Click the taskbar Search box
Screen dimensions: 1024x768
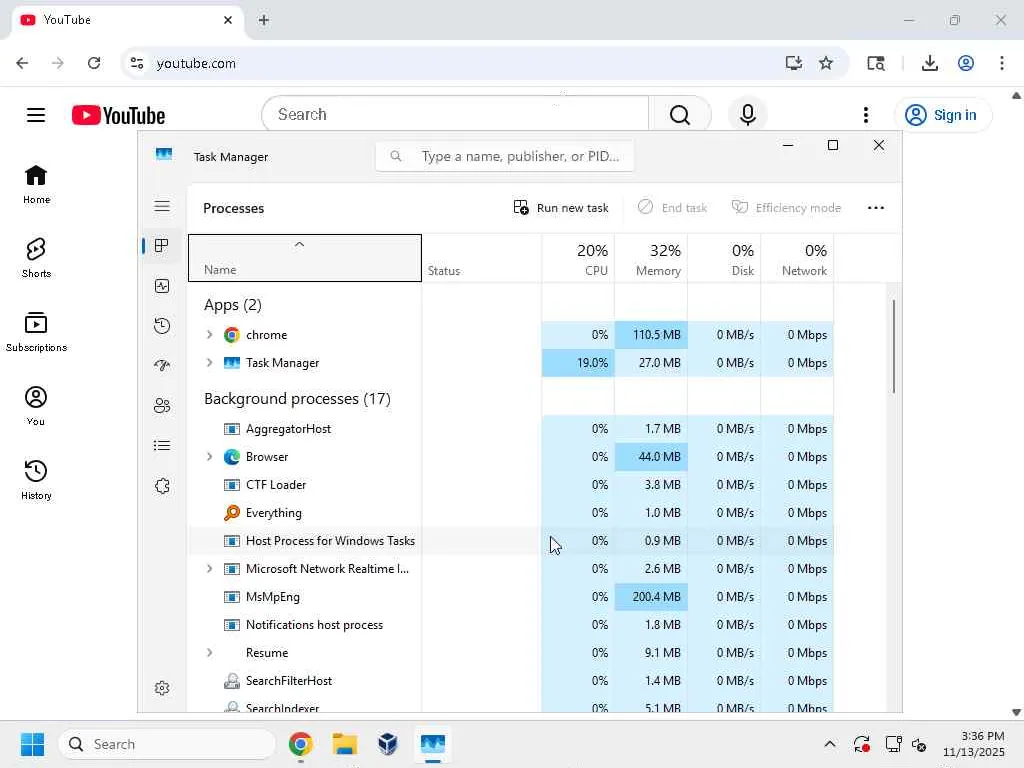[167, 744]
